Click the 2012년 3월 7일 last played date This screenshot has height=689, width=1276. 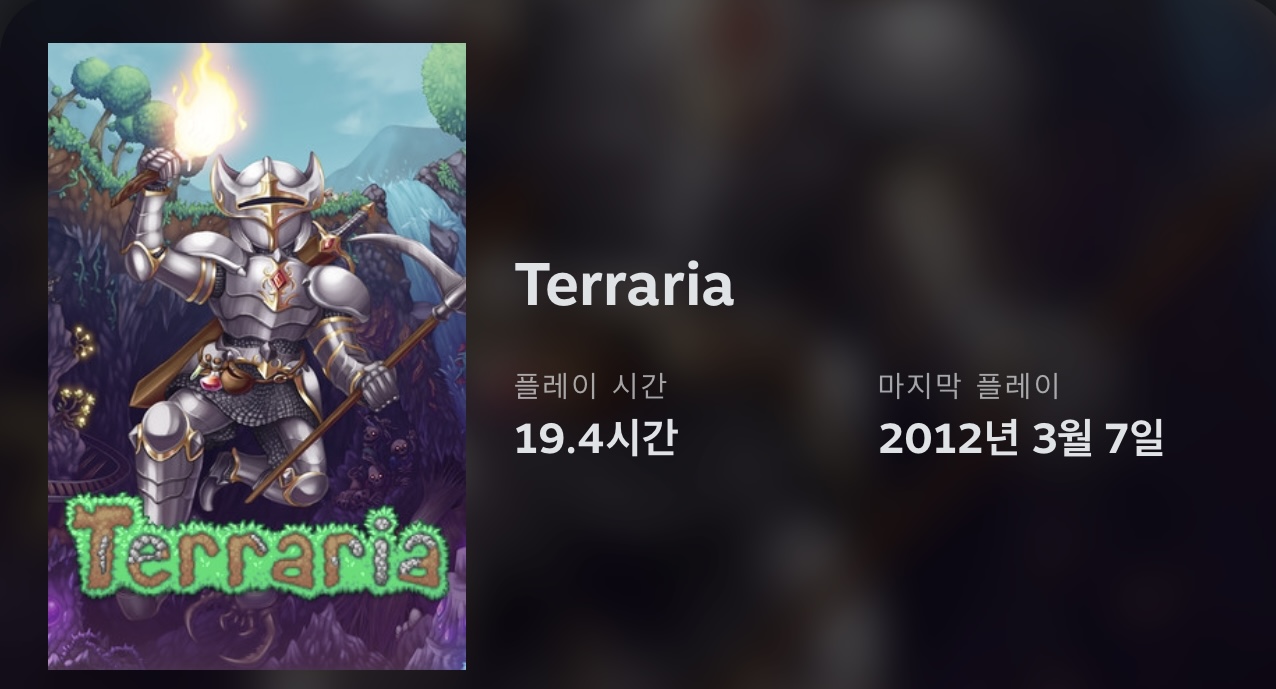coord(1021,437)
